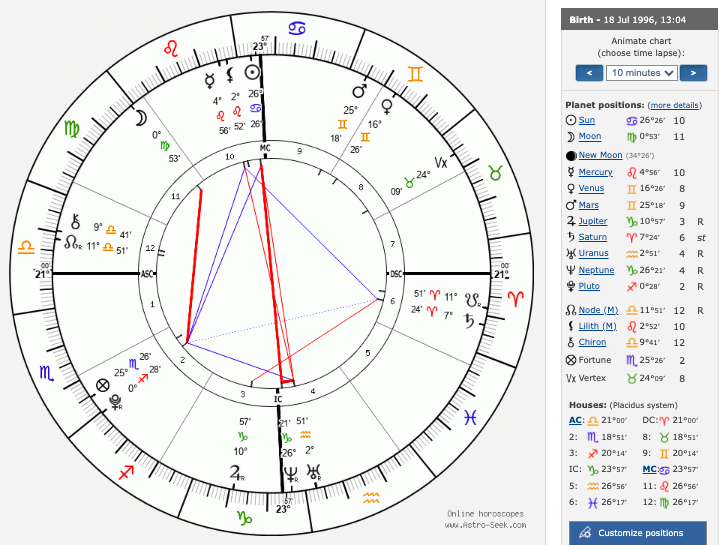The height and width of the screenshot is (545, 719).
Task: Click the Aries zodiac sign on chart wheel
Action: tap(516, 298)
